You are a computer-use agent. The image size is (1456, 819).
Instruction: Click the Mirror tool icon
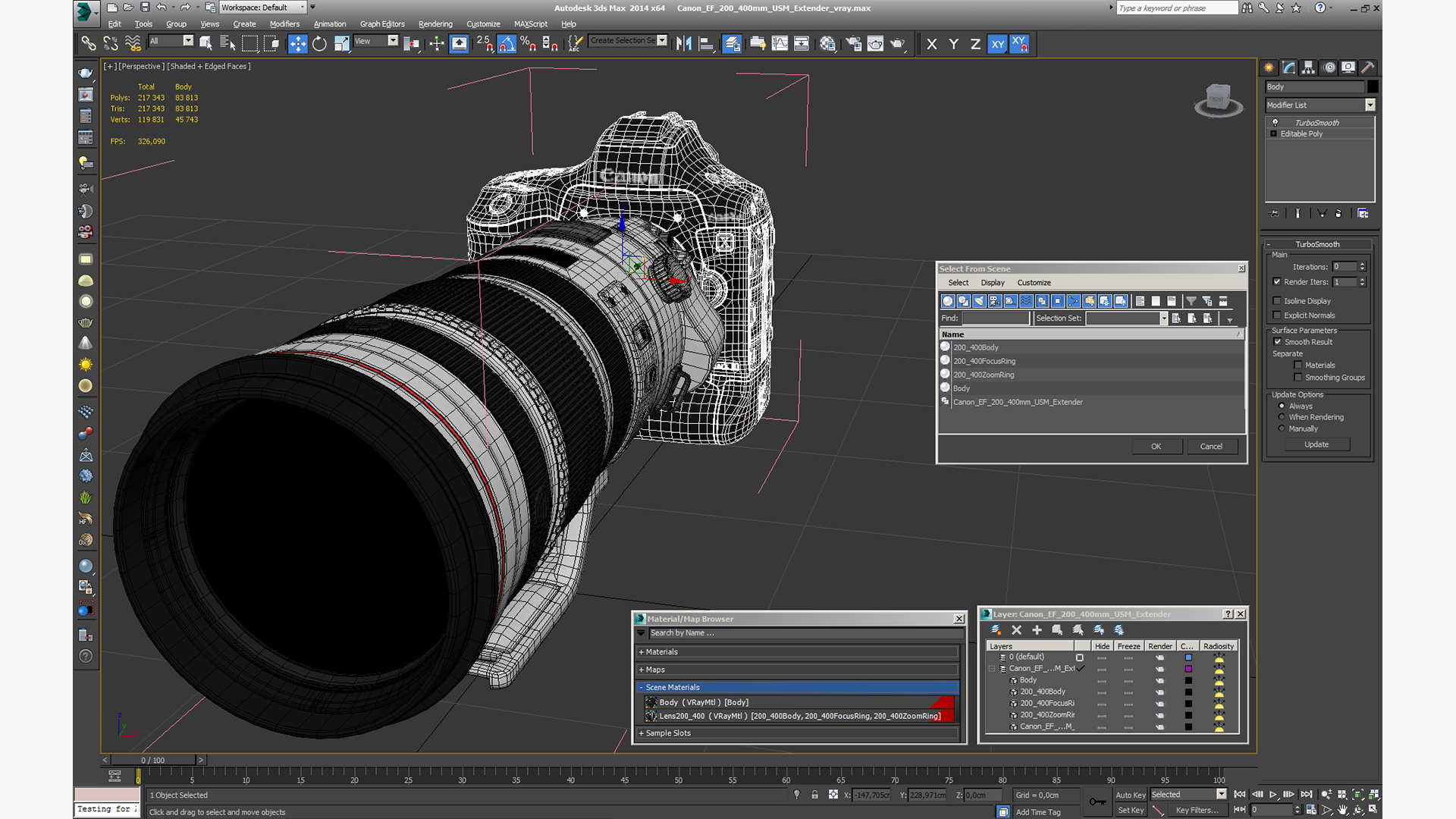[x=684, y=44]
